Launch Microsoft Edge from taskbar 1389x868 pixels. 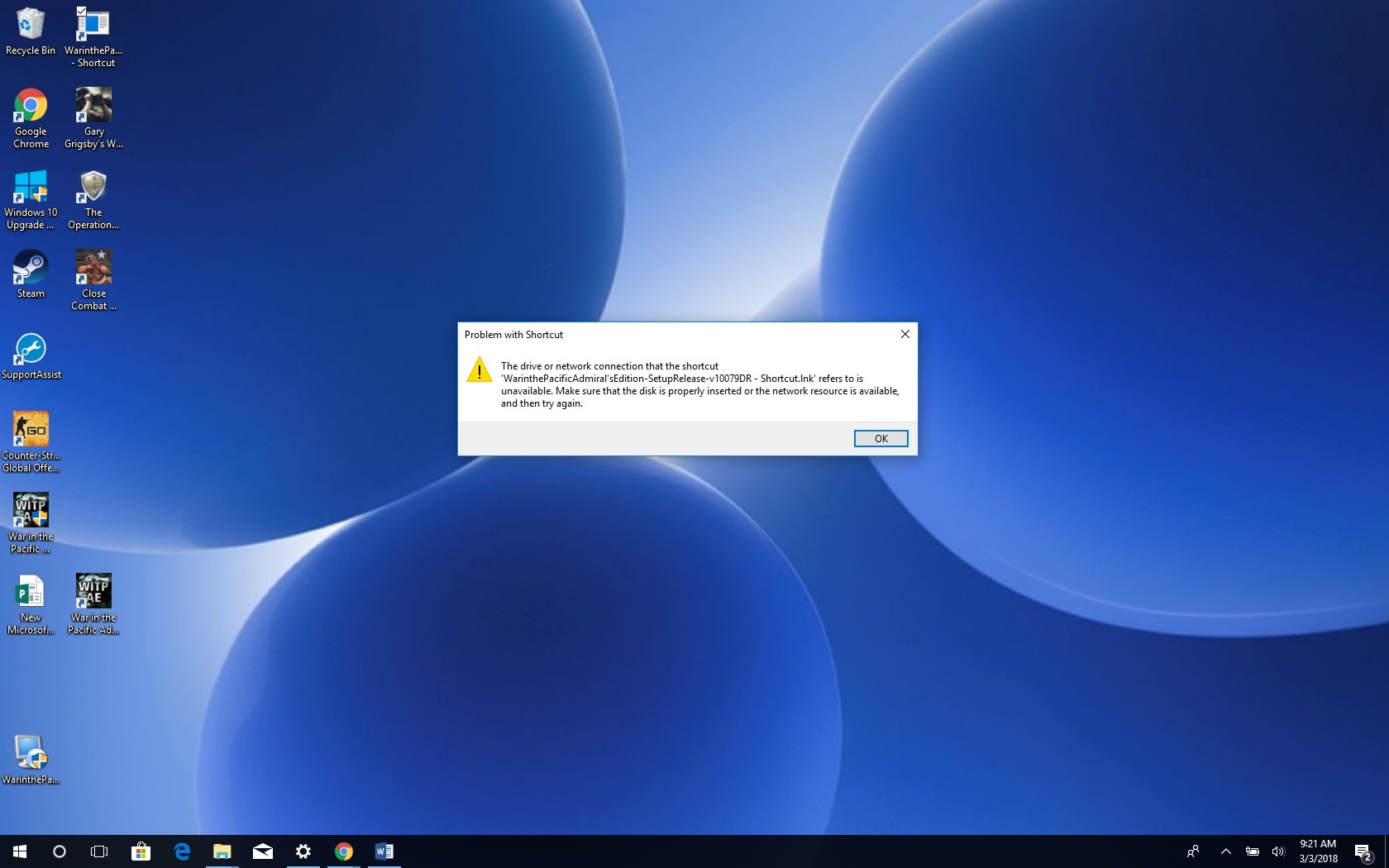tap(181, 851)
